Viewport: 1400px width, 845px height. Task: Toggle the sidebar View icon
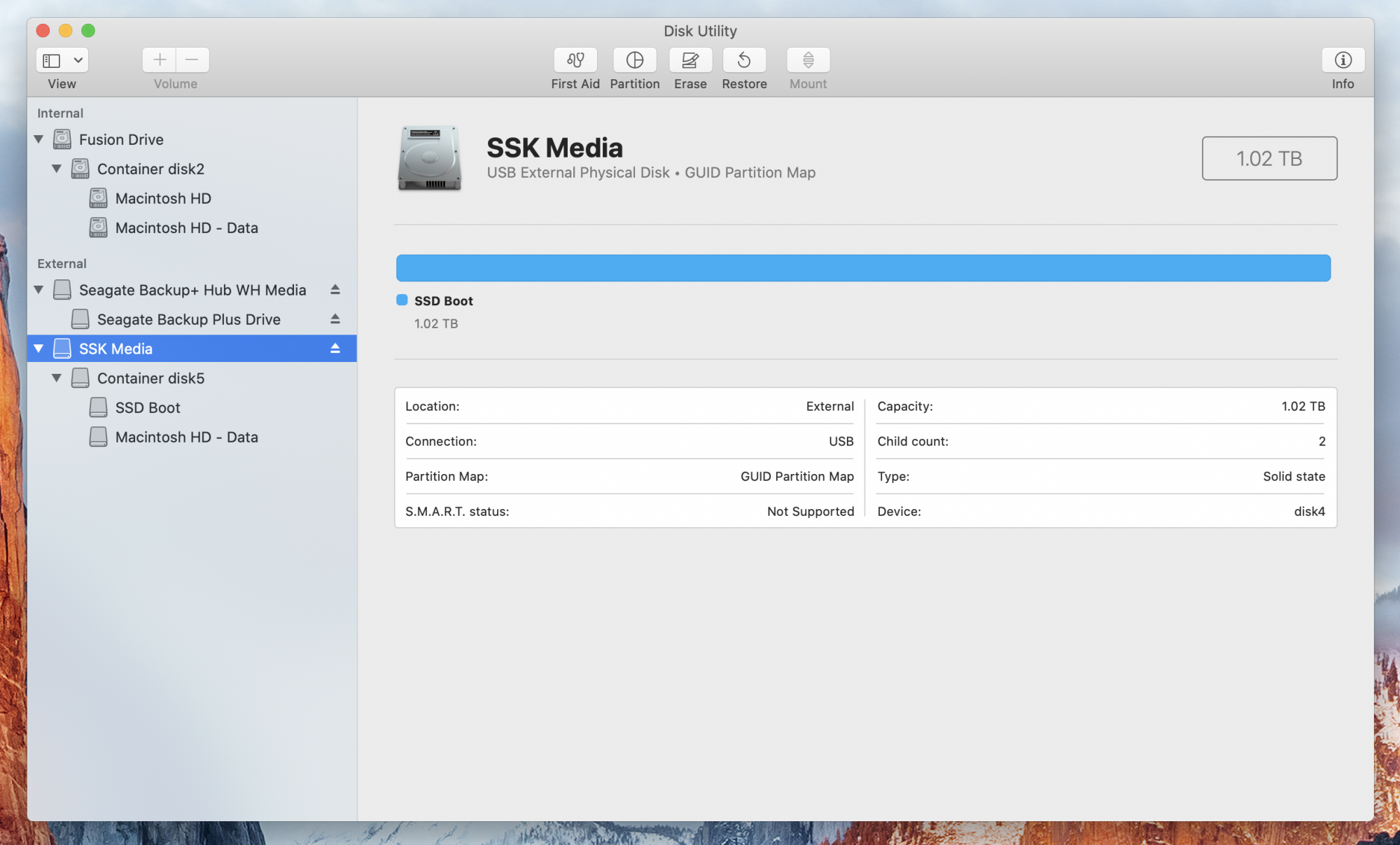click(52, 60)
